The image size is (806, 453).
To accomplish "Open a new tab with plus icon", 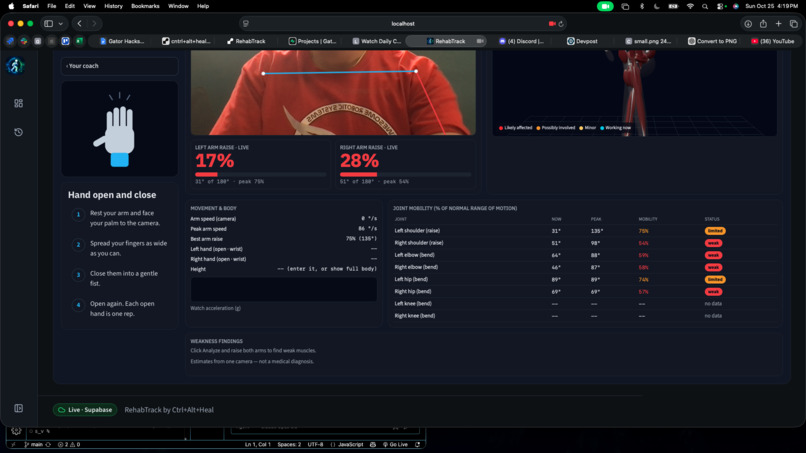I will (x=779, y=24).
